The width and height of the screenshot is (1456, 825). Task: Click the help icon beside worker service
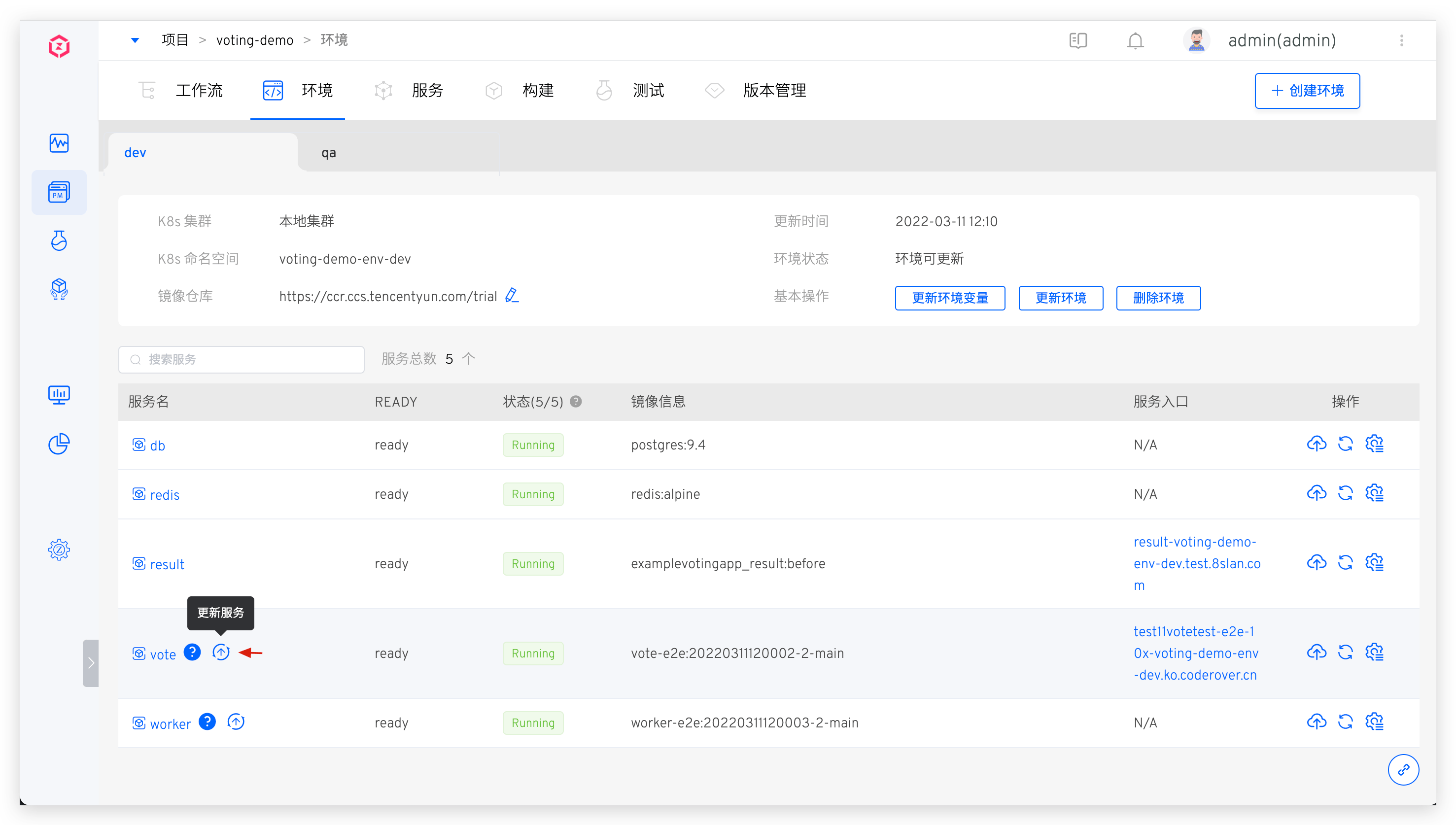208,722
